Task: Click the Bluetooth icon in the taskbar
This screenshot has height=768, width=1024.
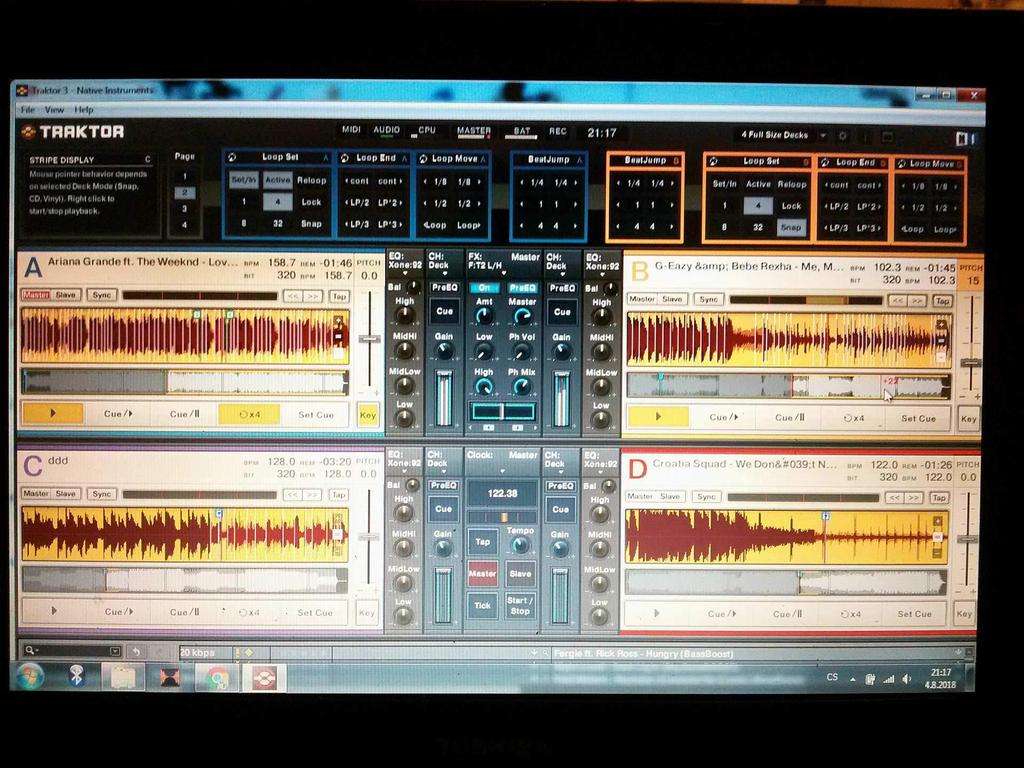Action: [x=76, y=676]
